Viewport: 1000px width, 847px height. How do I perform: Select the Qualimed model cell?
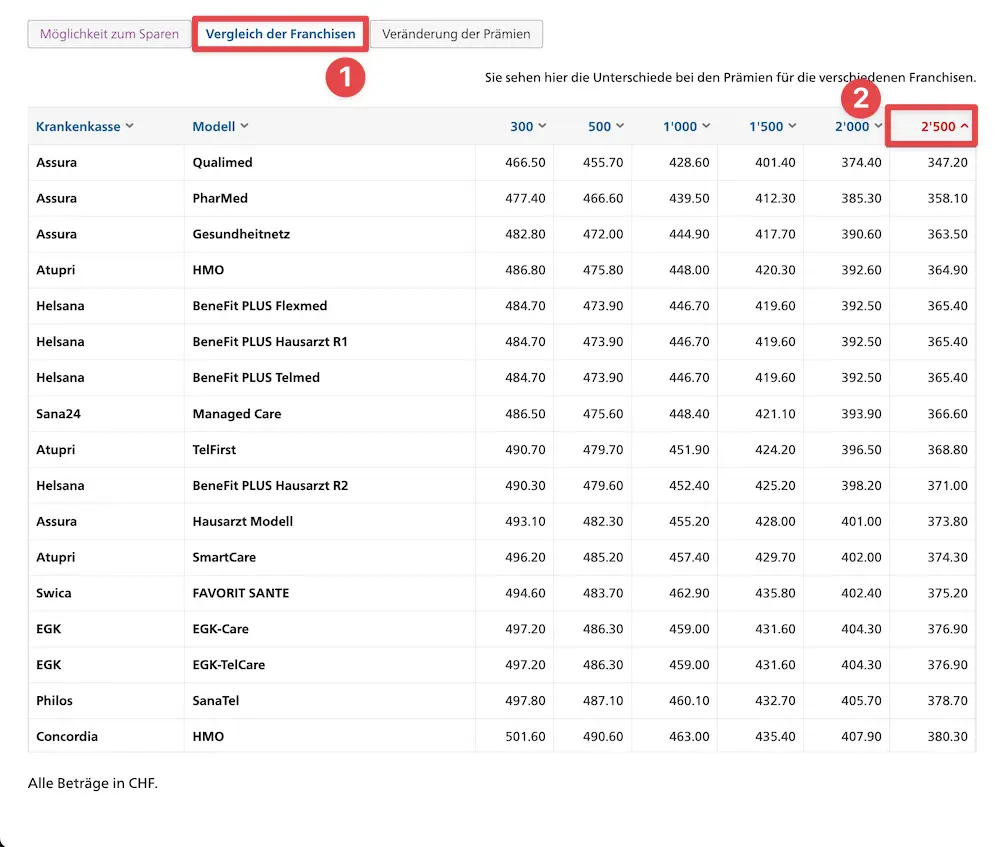[x=223, y=162]
